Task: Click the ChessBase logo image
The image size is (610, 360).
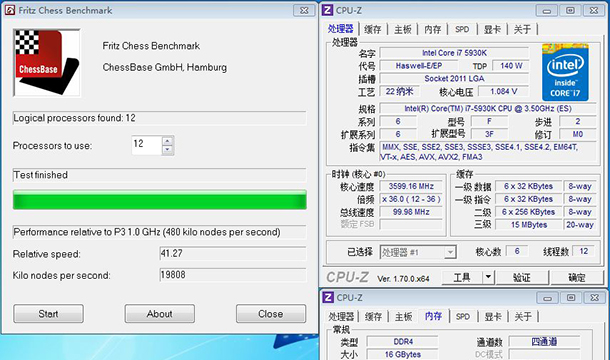Action: coord(47,62)
